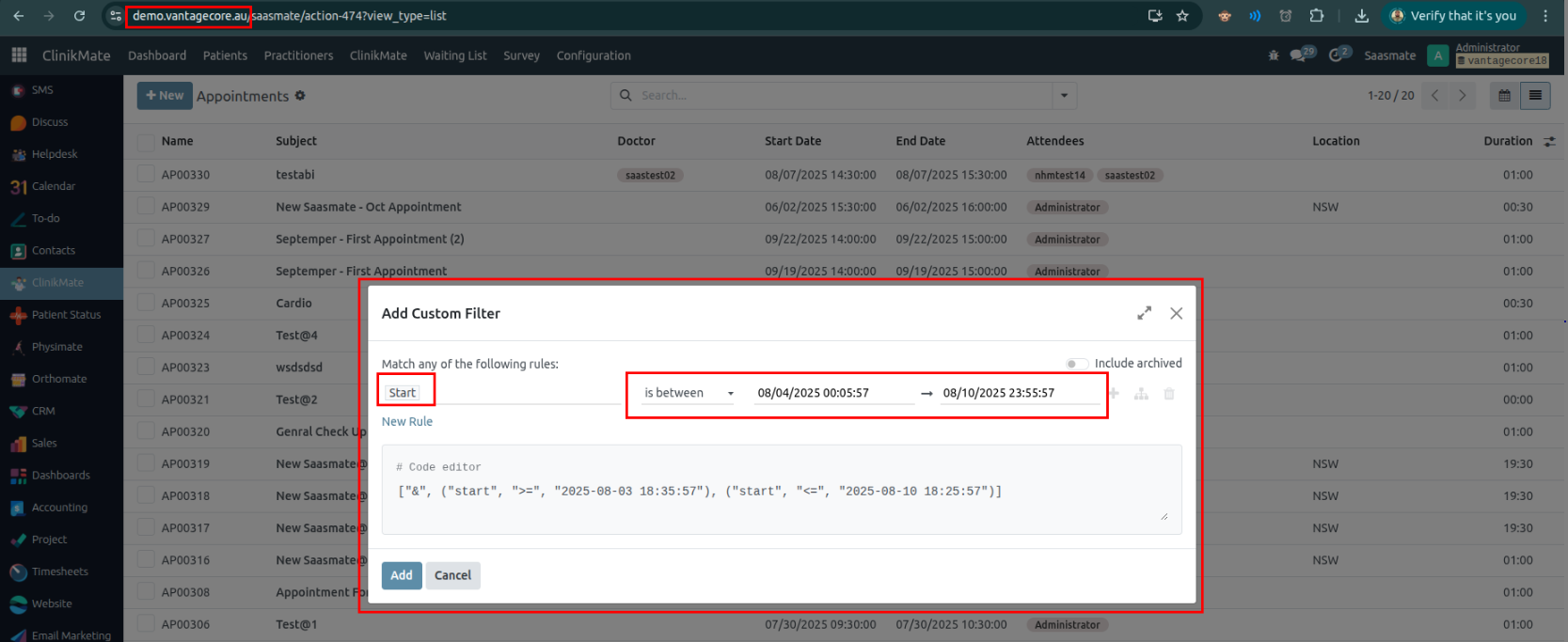Viewport: 1568px width, 642px height.
Task: Switch to calendar view icon
Action: [x=1504, y=96]
